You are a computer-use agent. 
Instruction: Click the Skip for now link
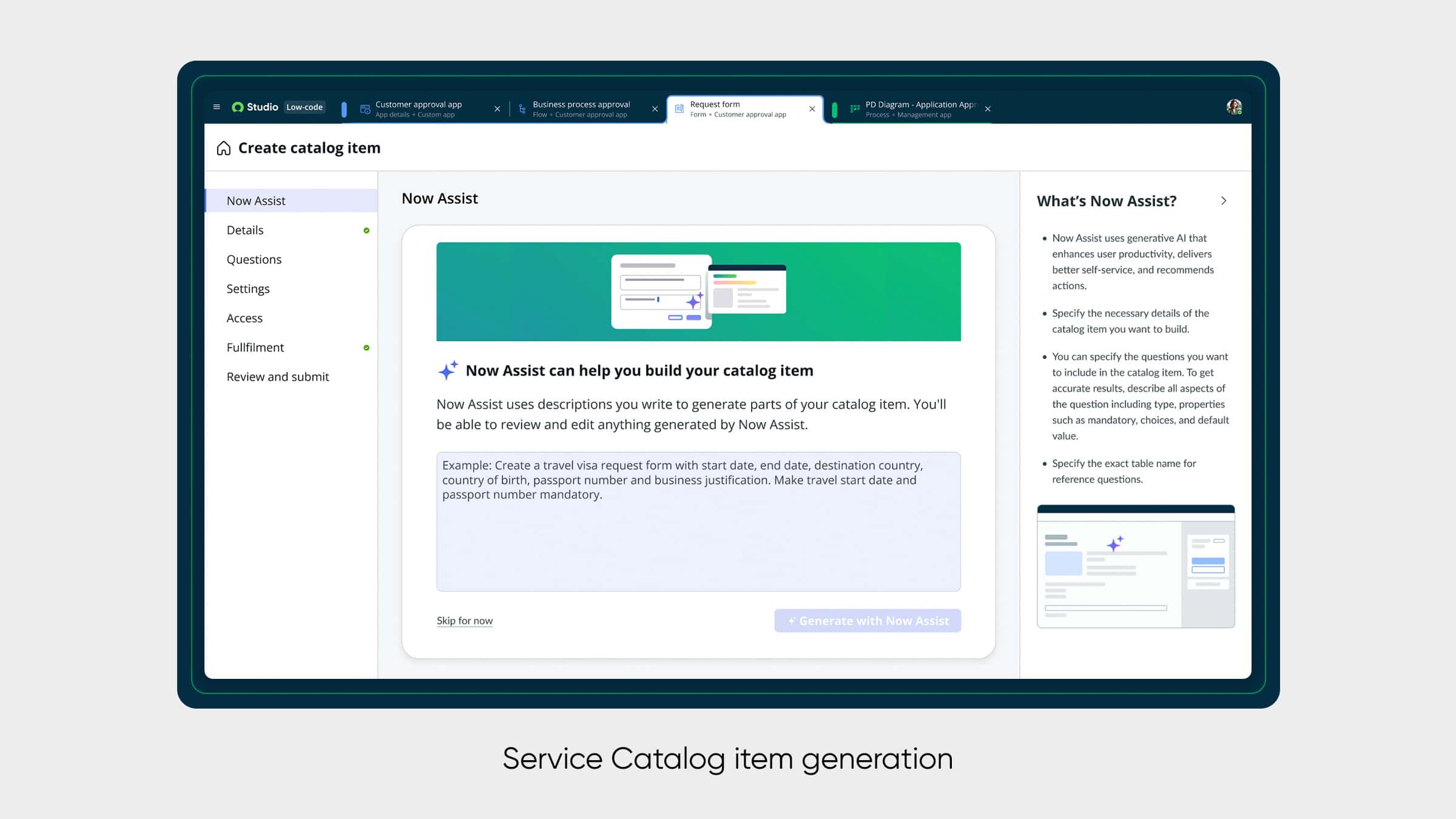tap(465, 621)
